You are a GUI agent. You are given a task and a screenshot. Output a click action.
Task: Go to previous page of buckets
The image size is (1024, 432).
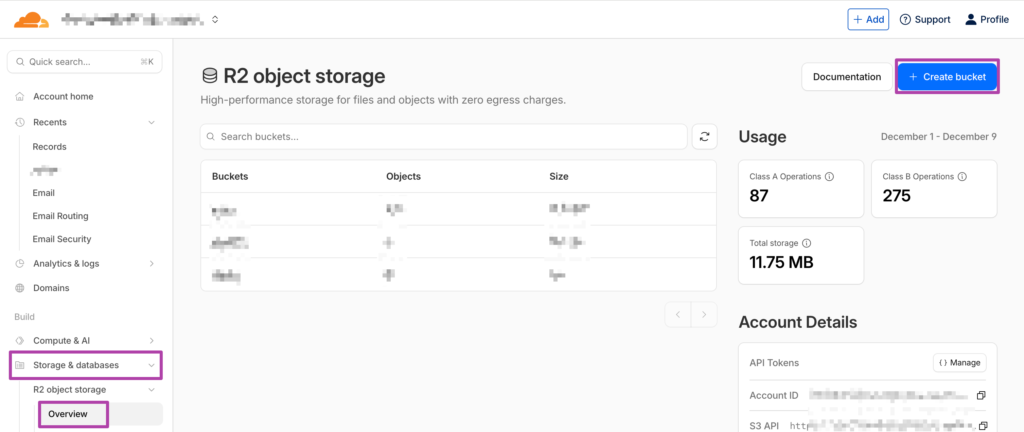[x=678, y=315]
